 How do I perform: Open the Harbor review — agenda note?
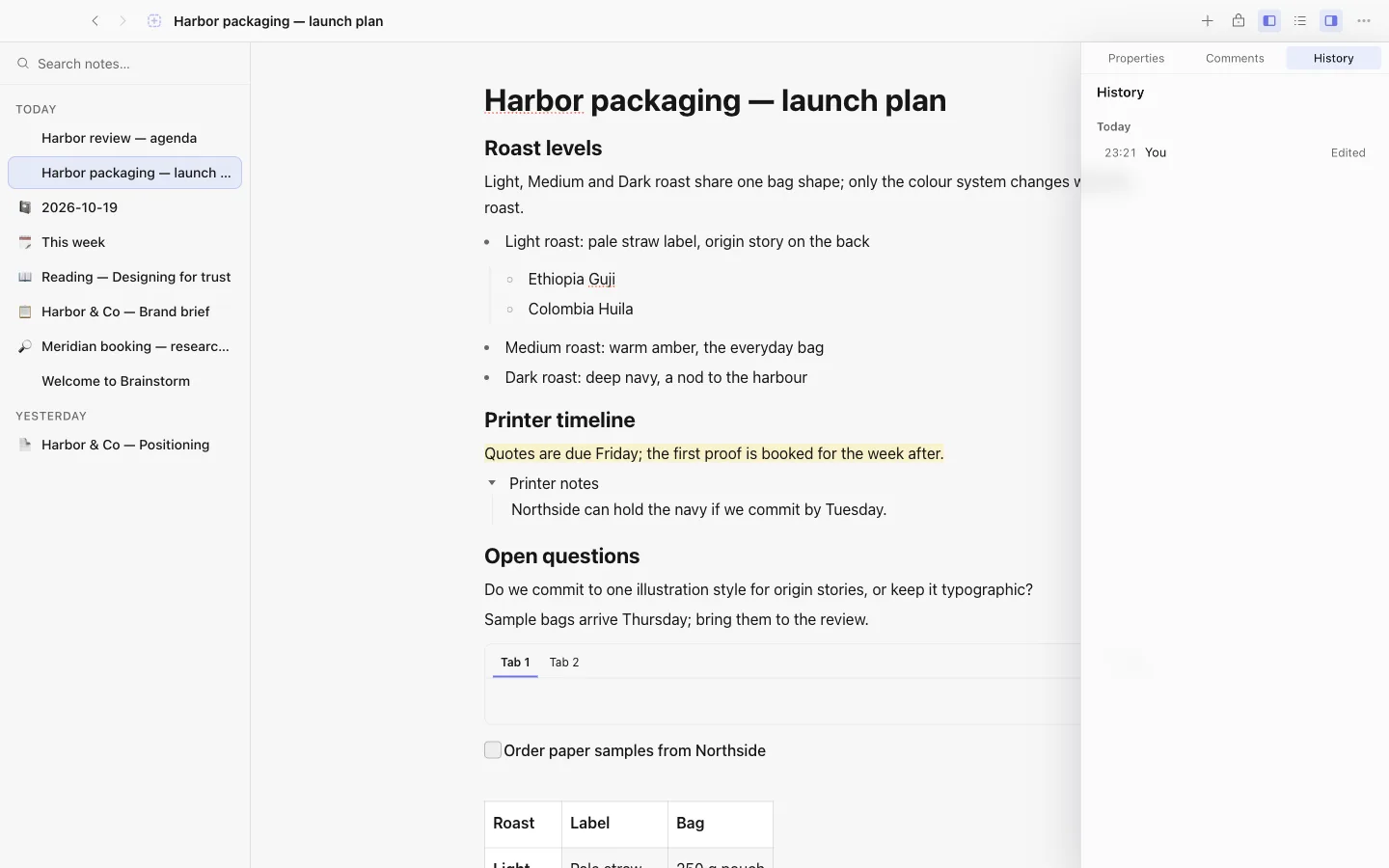point(124,138)
